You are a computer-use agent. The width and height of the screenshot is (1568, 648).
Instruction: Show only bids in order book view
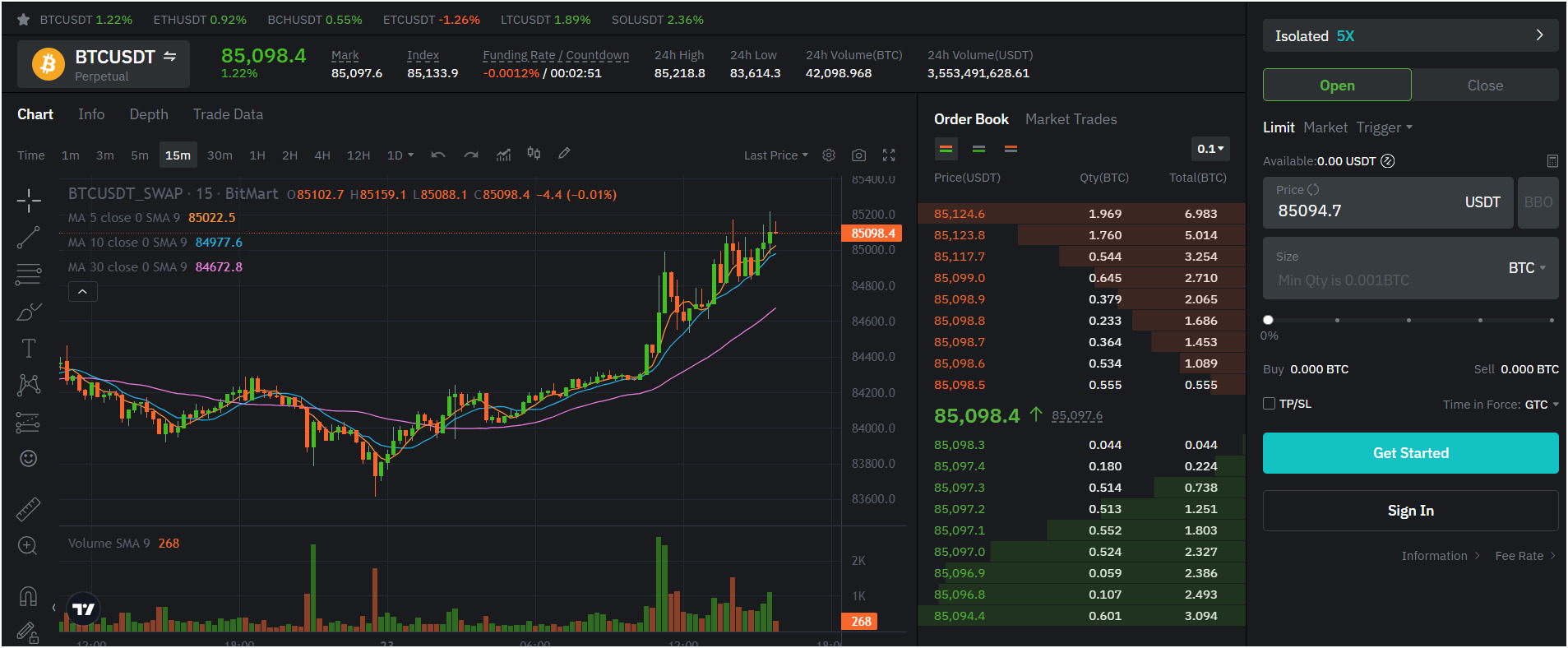coord(978,149)
